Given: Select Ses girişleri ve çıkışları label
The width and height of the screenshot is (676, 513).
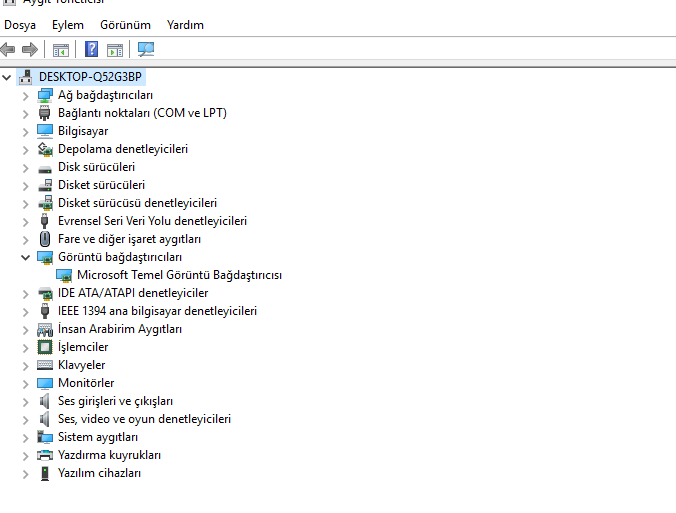Looking at the screenshot, I should pos(116,401).
